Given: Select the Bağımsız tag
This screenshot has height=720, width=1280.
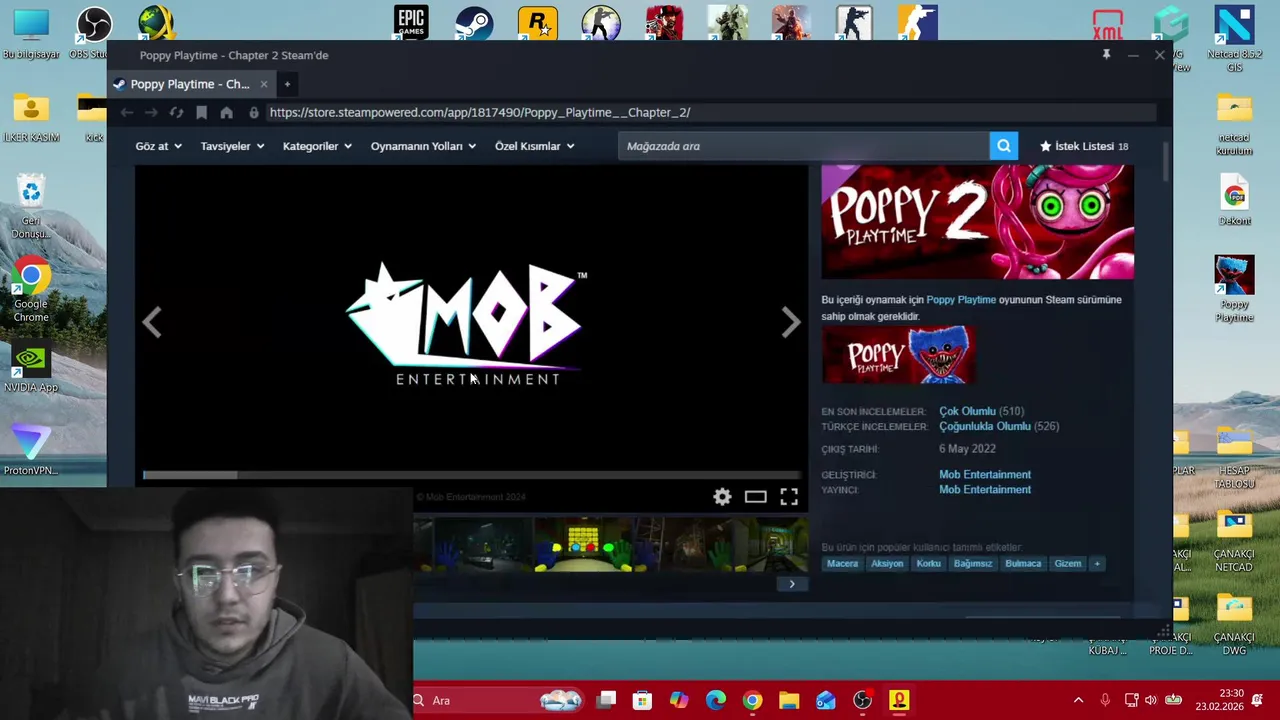Looking at the screenshot, I should [973, 564].
